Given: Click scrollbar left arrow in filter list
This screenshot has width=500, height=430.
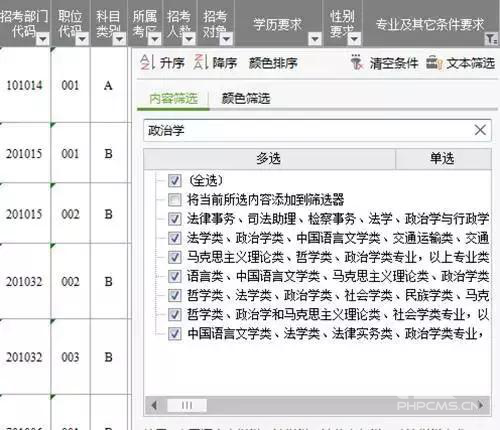Looking at the screenshot, I should [x=154, y=405].
